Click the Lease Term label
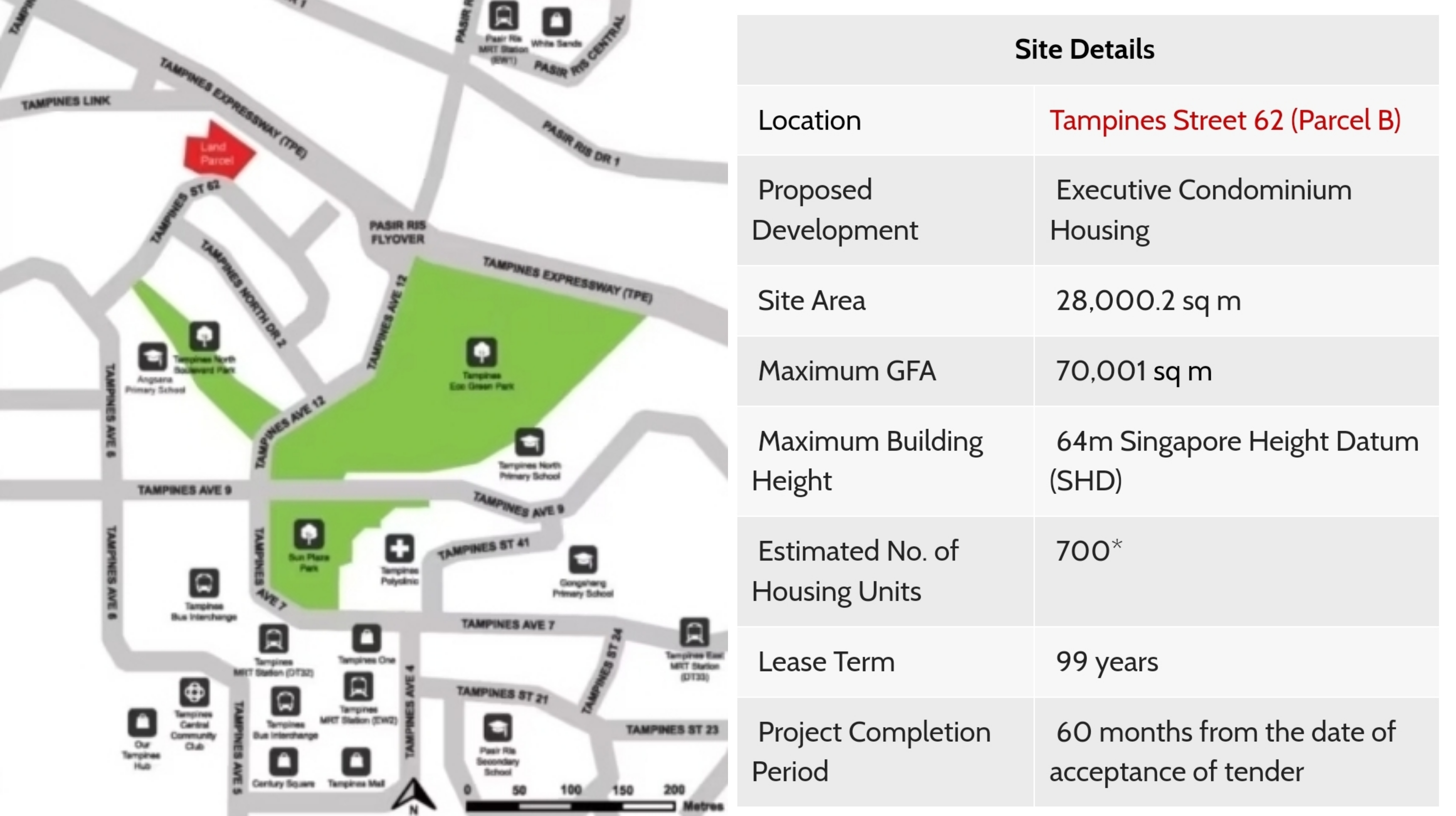 826,662
